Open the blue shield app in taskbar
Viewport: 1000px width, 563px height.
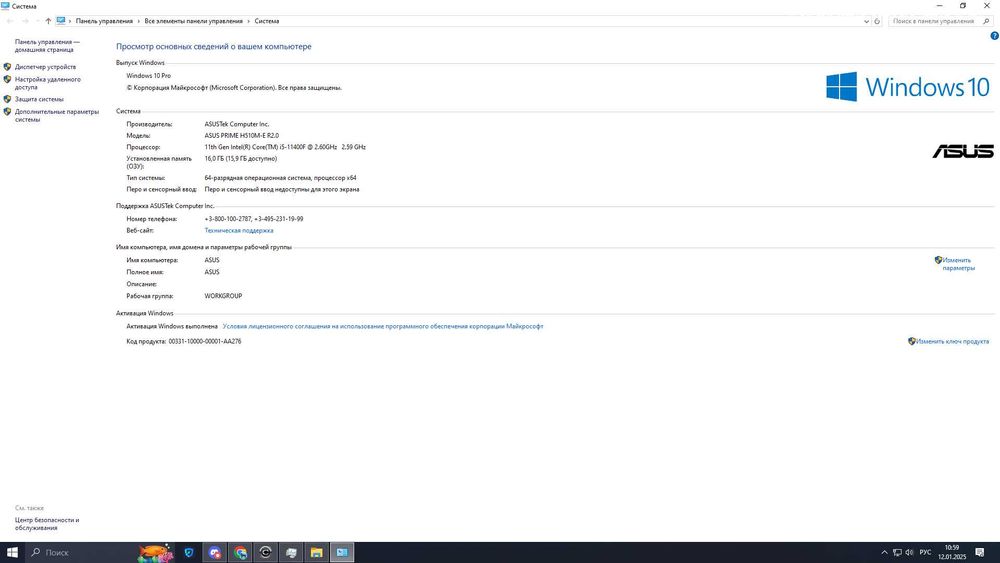[x=189, y=552]
